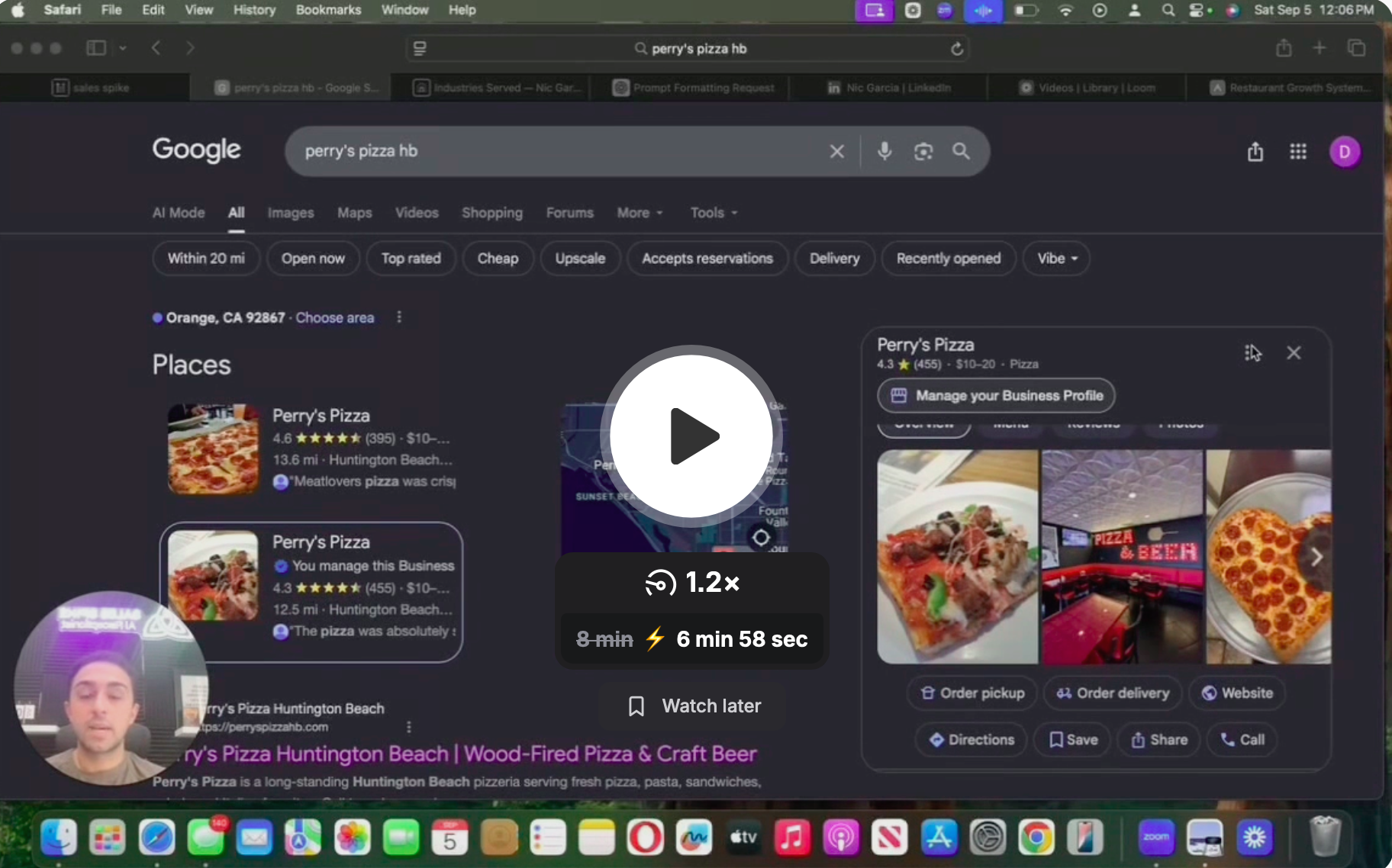This screenshot has height=868, width=1392.
Task: Click the Google page share icon
Action: coord(1255,152)
